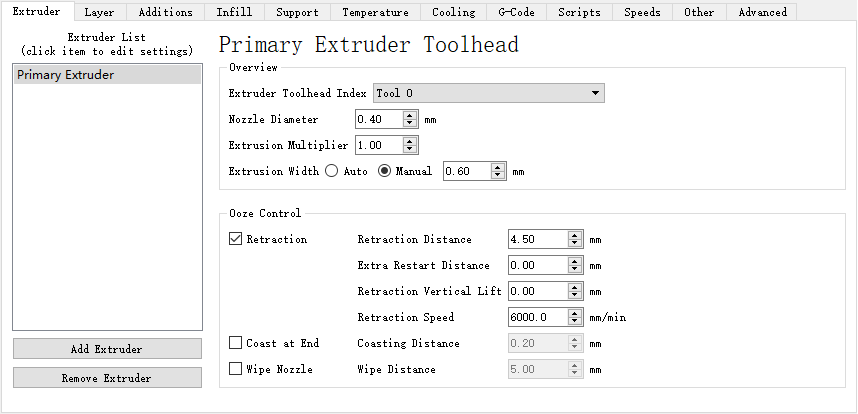
Task: Click the Retraction Distance input field
Action: [537, 240]
